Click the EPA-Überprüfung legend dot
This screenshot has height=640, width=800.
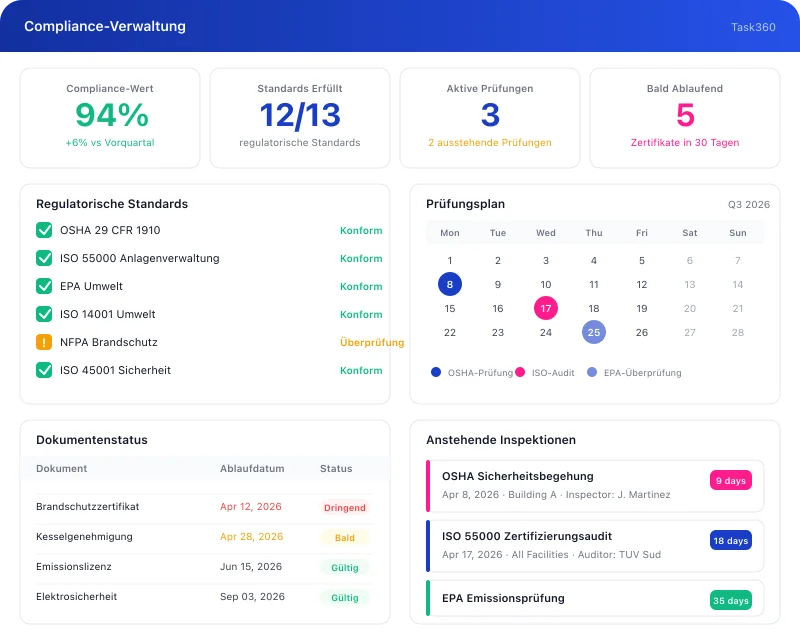coord(592,372)
